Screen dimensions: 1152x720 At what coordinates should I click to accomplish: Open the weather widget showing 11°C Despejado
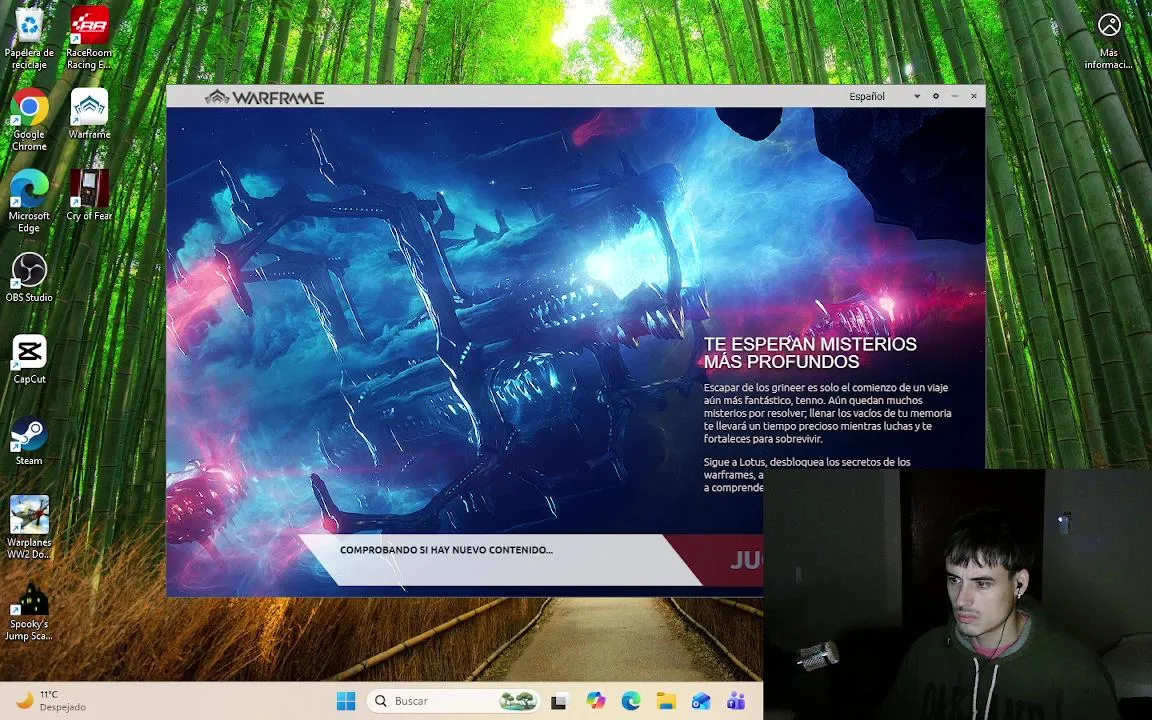point(51,701)
